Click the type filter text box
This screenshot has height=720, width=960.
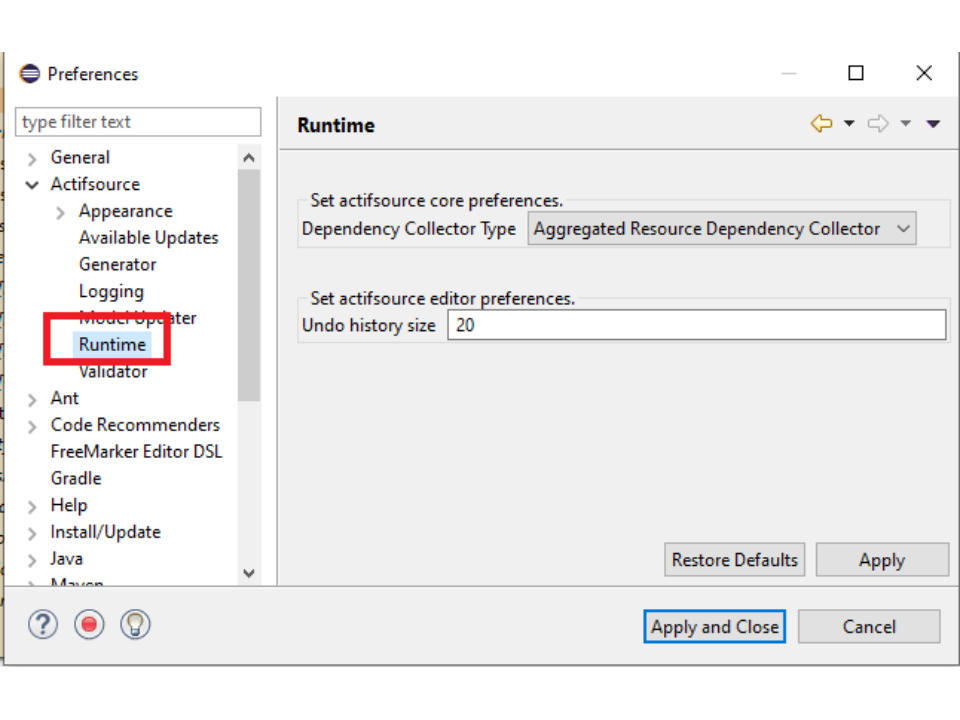138,122
